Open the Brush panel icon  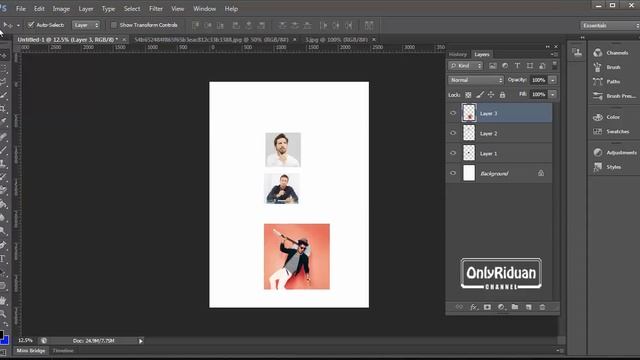[598, 67]
